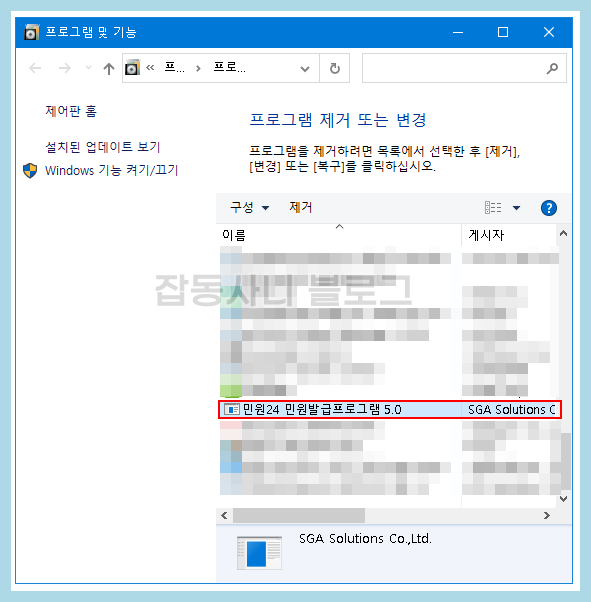Image resolution: width=591 pixels, height=602 pixels.
Task: Click the breadcrumb overflow double chevron
Action: coord(150,68)
